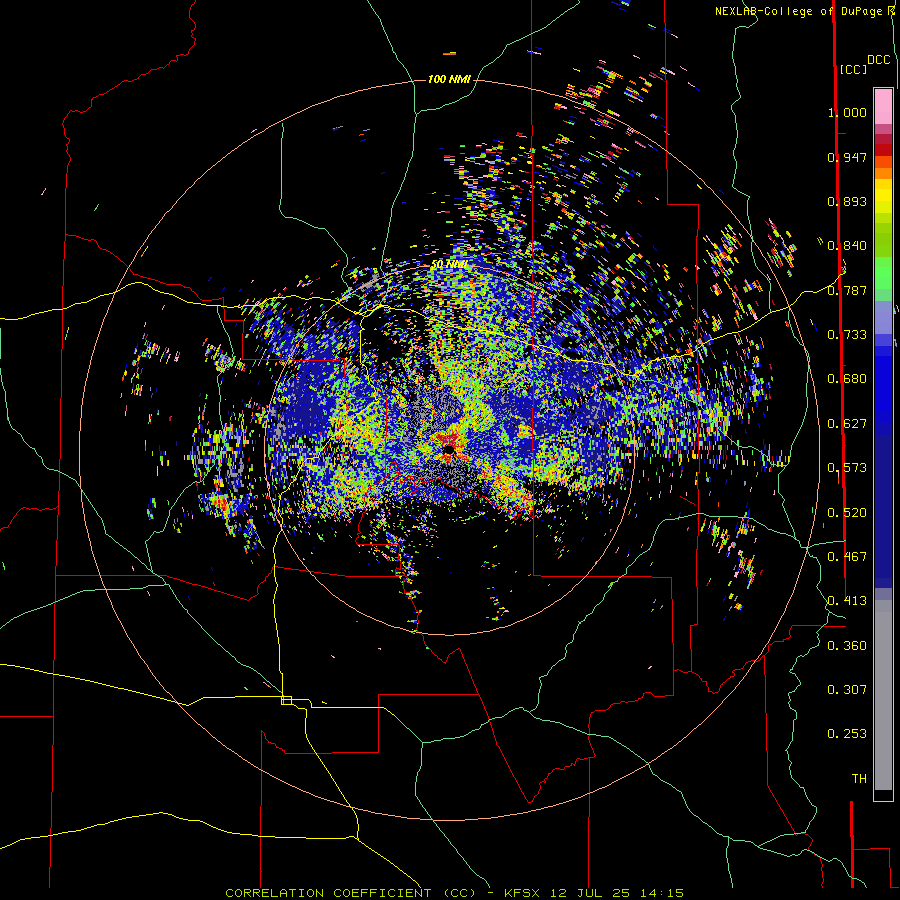Select the DCC label above the color bar

[878, 60]
